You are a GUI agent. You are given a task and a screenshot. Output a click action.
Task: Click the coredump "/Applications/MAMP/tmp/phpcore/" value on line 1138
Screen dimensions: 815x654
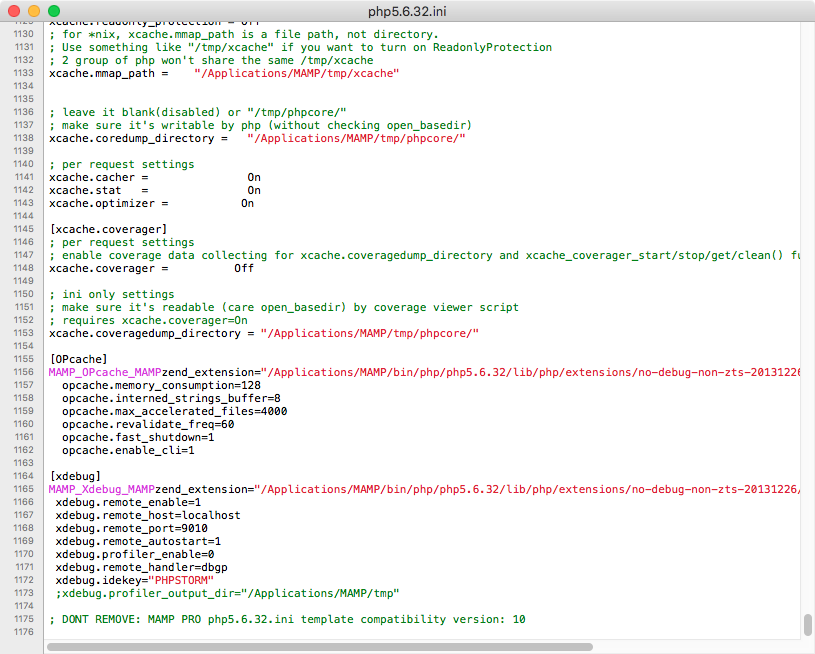(357, 138)
